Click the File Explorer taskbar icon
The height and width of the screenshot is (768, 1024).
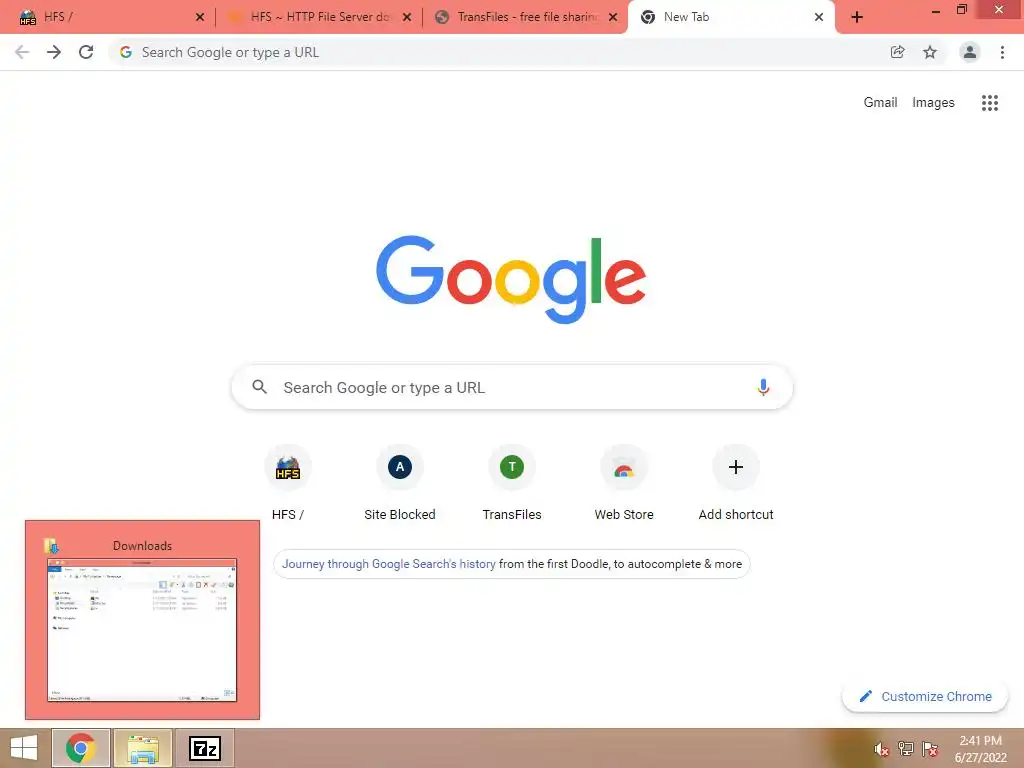(143, 748)
